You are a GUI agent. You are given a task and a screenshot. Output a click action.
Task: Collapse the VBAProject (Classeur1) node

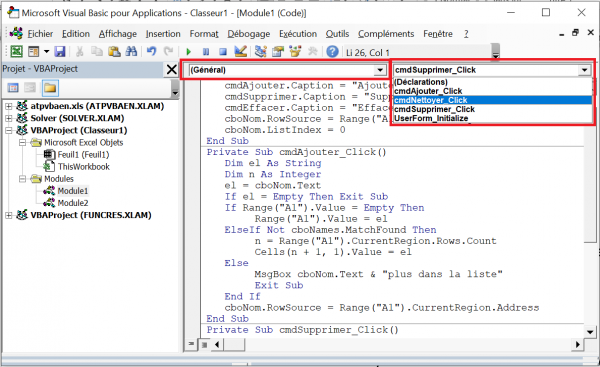click(x=8, y=130)
